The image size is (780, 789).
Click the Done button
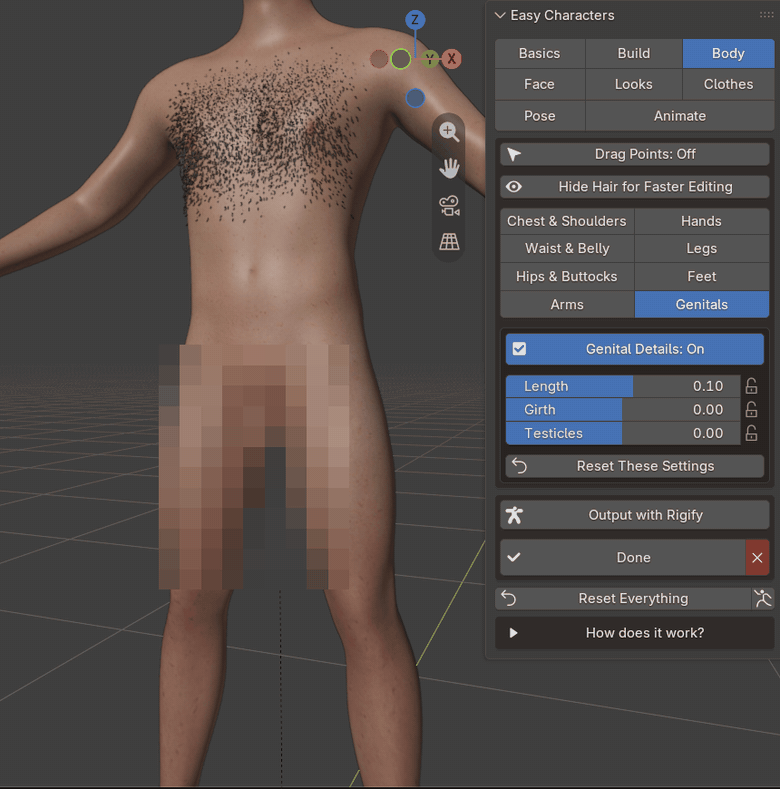point(622,558)
